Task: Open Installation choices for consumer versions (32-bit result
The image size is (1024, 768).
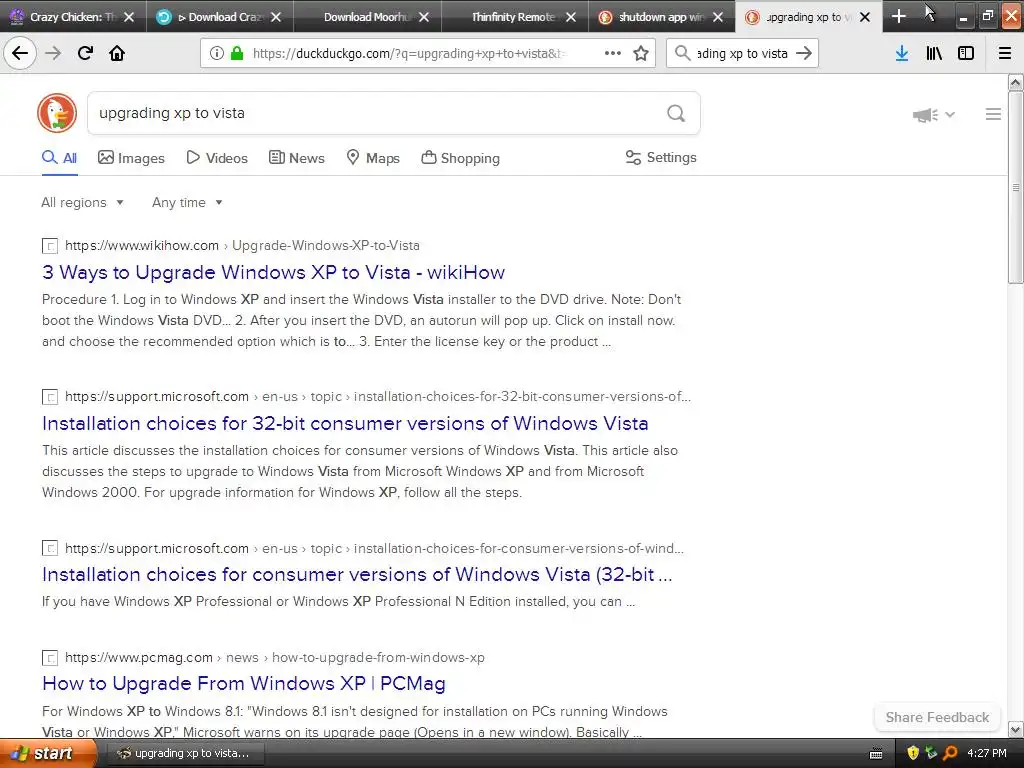Action: coord(357,574)
